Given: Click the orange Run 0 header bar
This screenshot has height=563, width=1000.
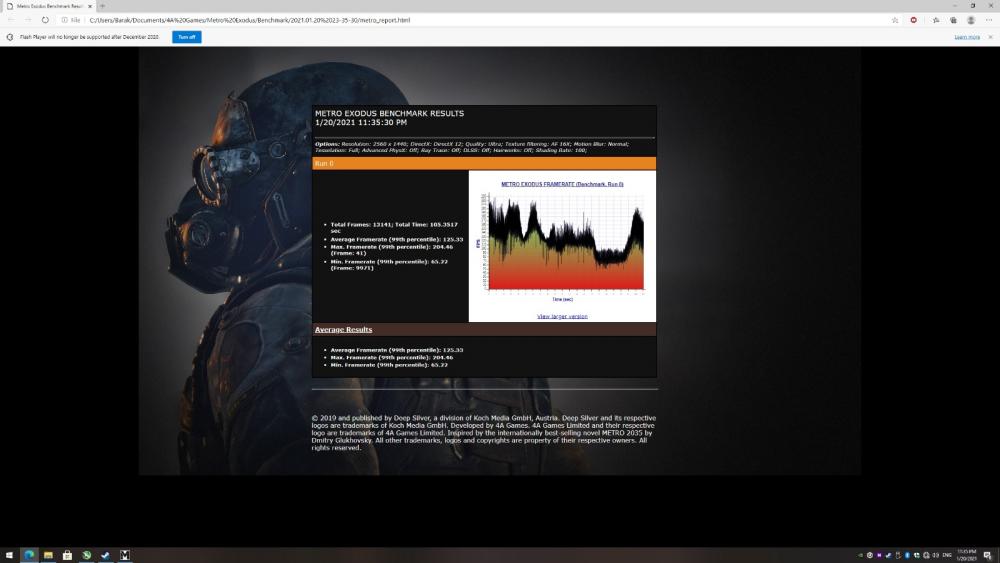Looking at the screenshot, I should pos(484,163).
